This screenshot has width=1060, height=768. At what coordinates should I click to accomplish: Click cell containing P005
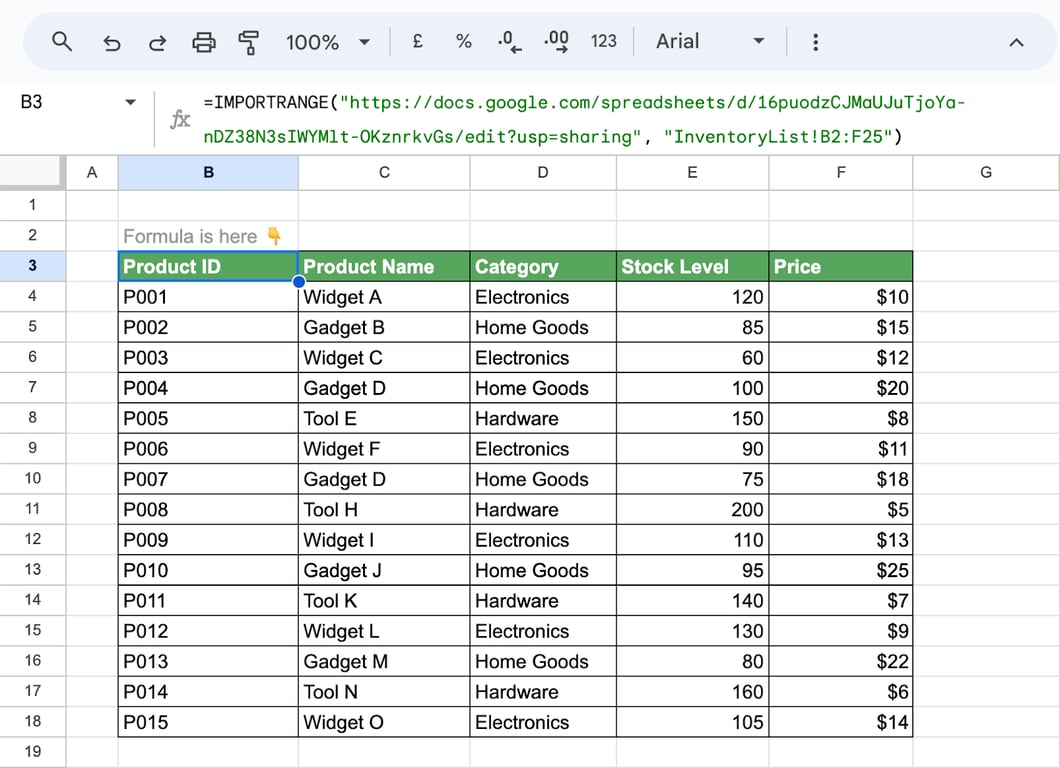(208, 418)
